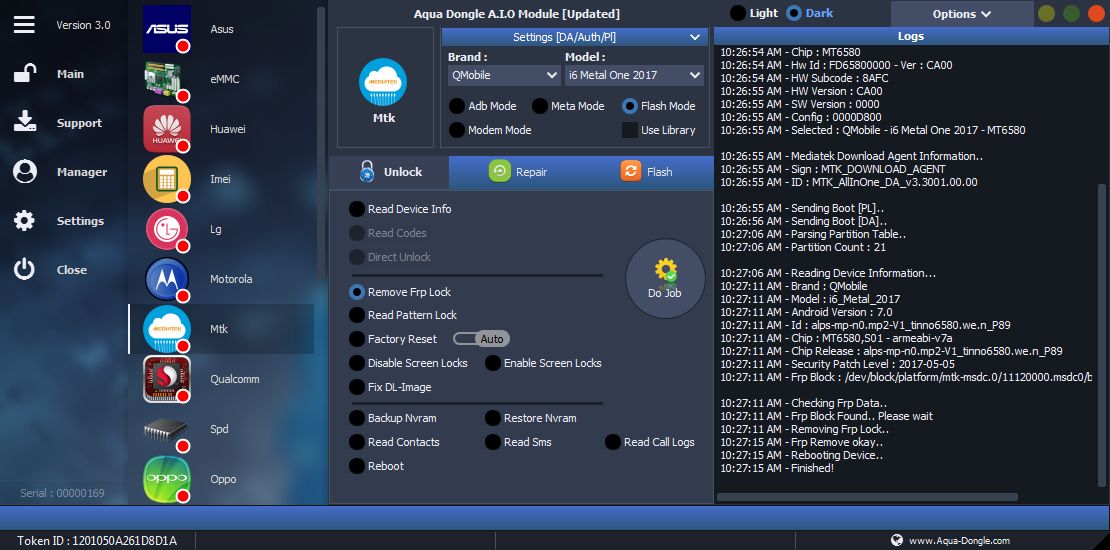Select the eMMC motherboard icon
This screenshot has height=550, width=1110.
167,79
